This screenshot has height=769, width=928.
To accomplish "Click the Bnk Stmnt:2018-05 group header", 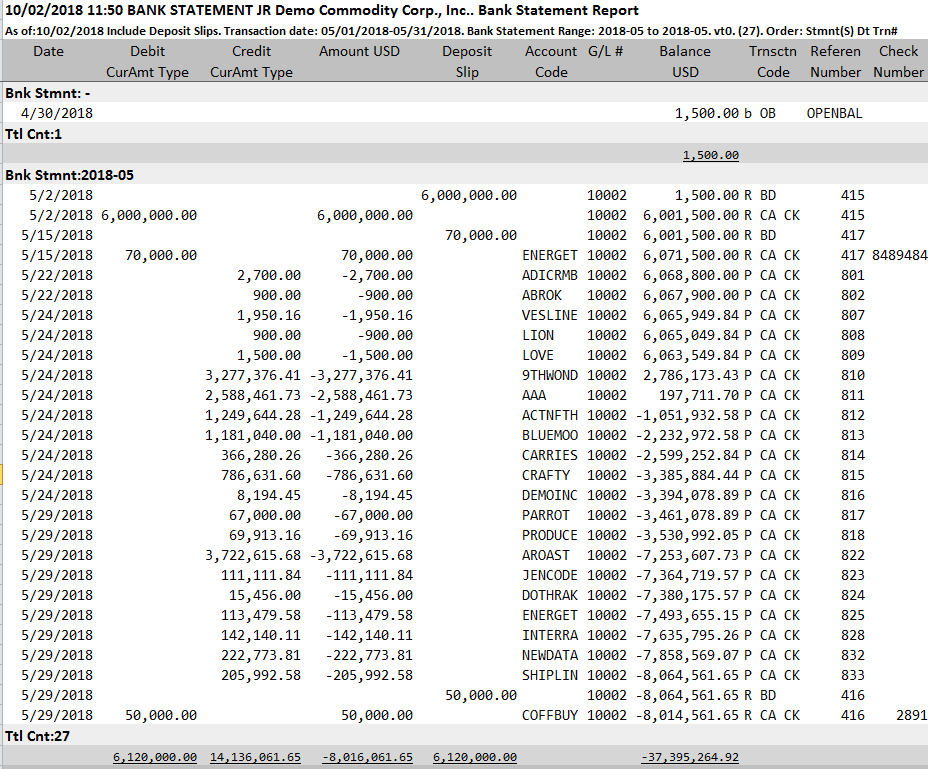I will [69, 175].
